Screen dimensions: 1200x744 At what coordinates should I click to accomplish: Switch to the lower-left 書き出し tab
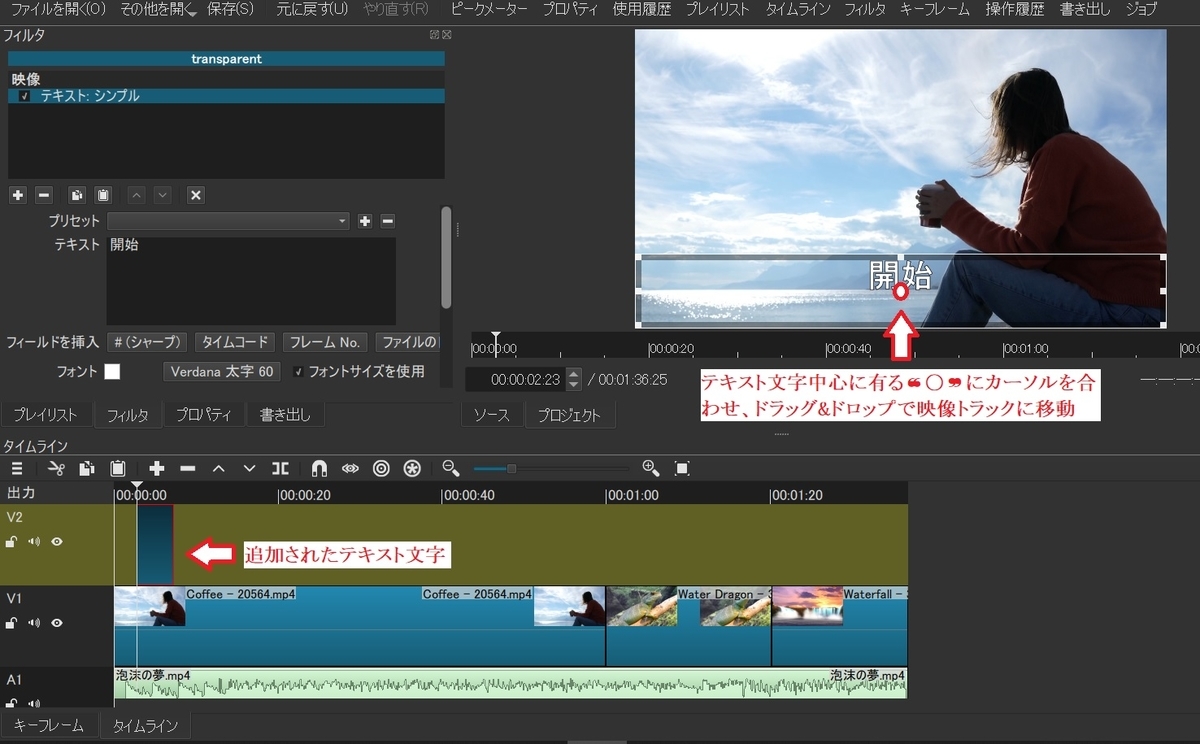point(285,415)
